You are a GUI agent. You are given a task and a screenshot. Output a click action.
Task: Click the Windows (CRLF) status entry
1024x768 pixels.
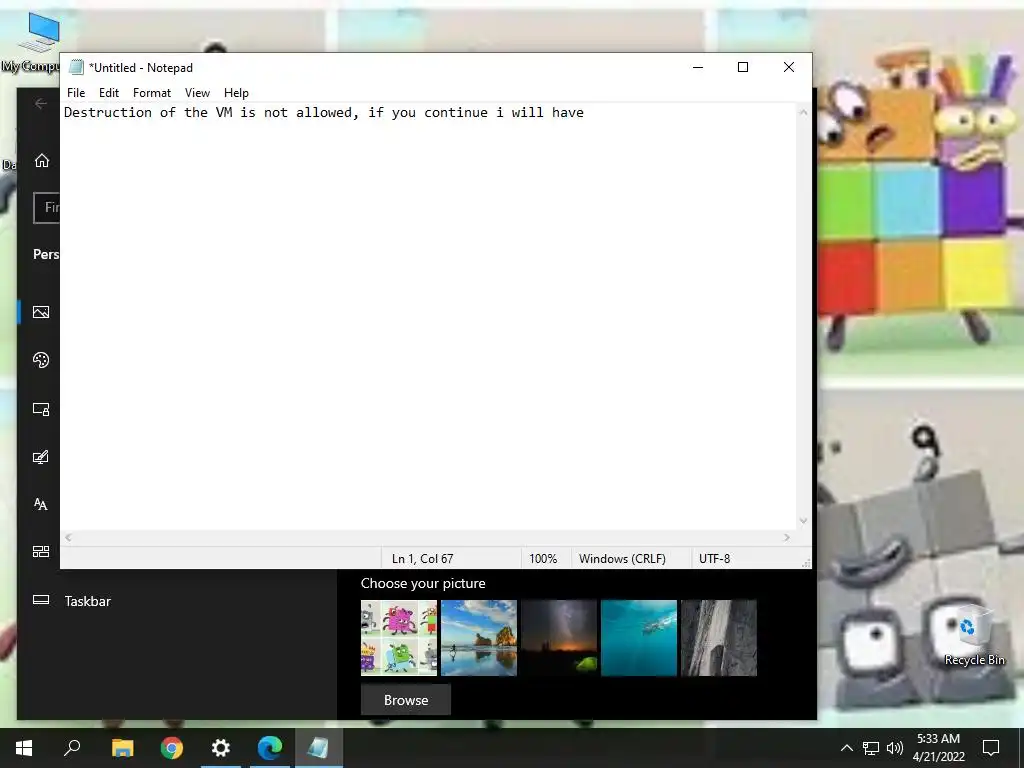(x=622, y=558)
